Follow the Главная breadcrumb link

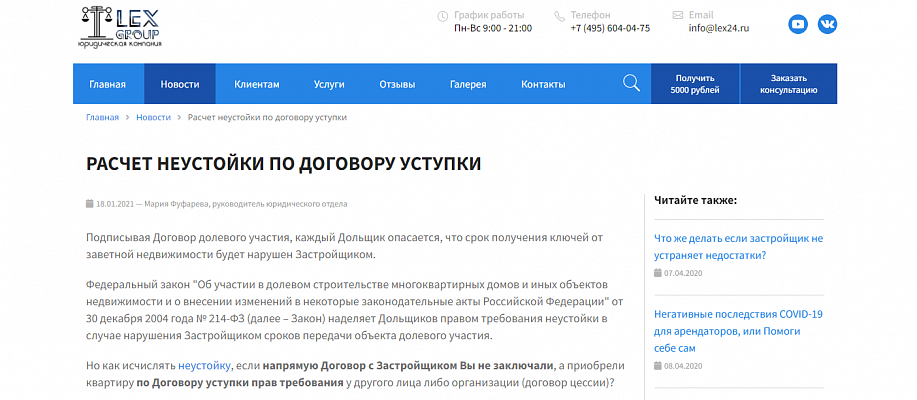pyautogui.click(x=102, y=117)
